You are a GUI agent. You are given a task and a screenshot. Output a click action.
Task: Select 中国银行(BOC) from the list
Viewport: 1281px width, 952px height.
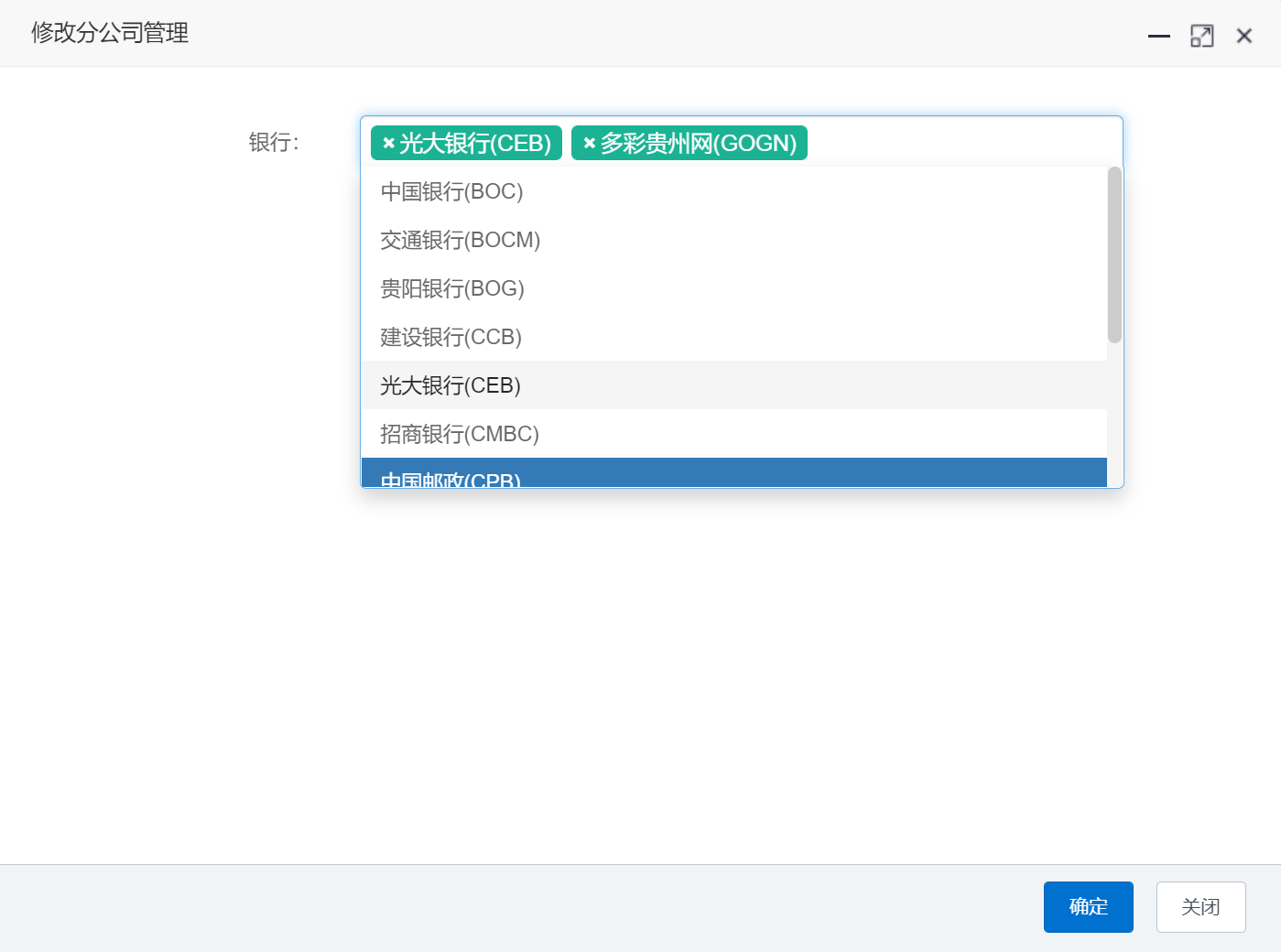734,191
